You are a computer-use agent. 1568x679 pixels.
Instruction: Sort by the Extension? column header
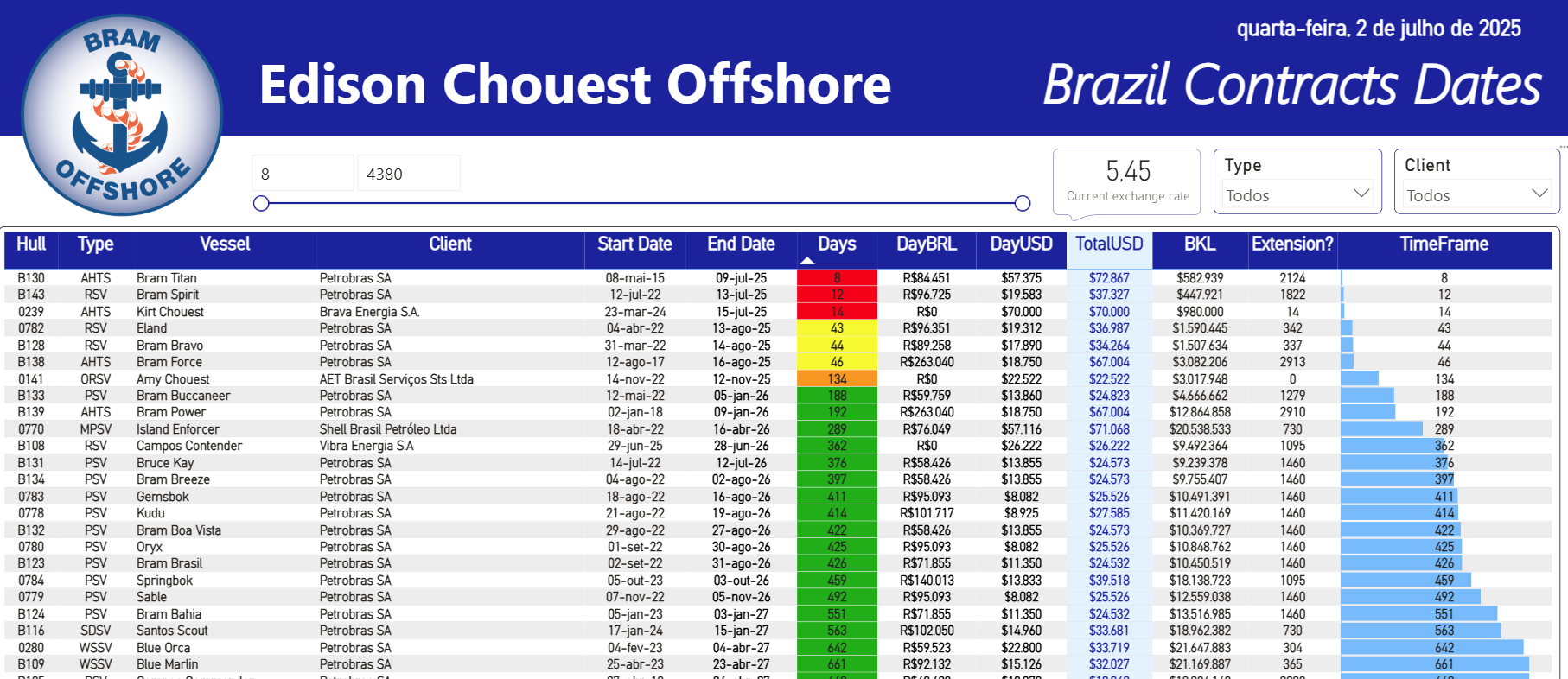(1292, 244)
